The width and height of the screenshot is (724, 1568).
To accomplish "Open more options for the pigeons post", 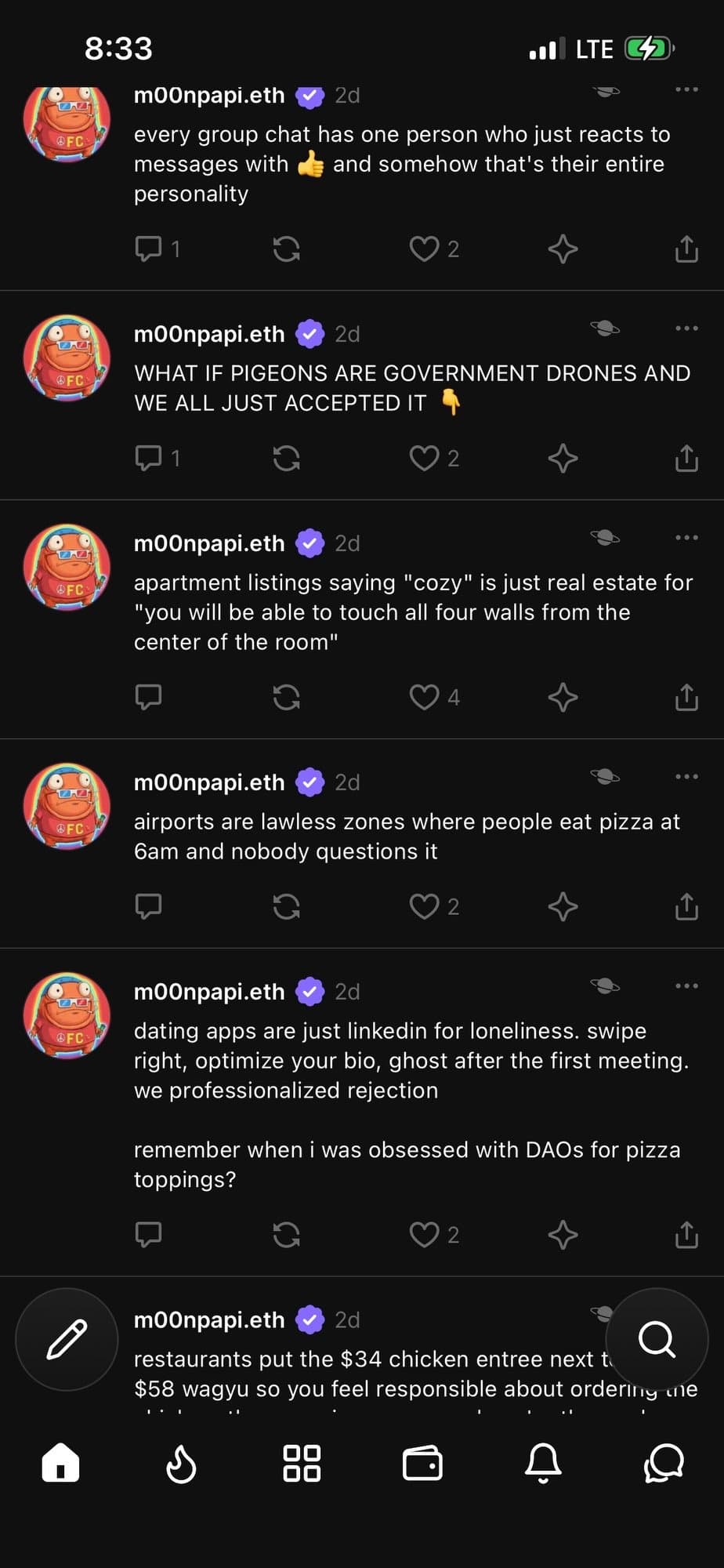I will (686, 328).
